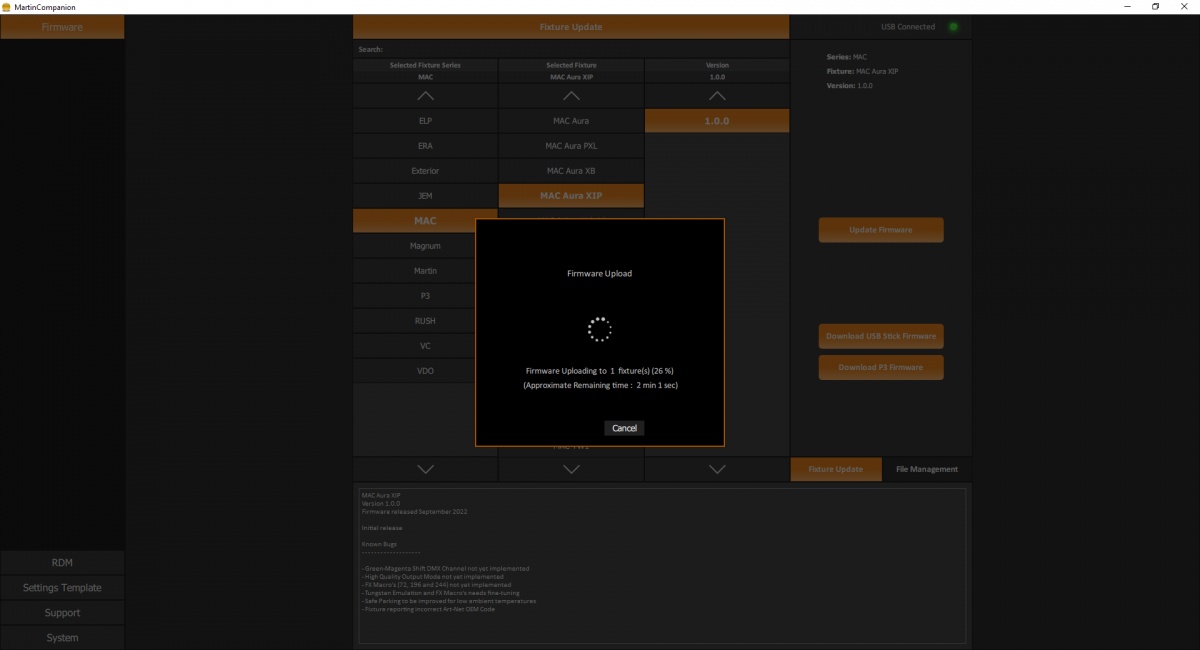The height and width of the screenshot is (650, 1200).
Task: Click the 'Selected Fixture Series' column header
Action: [x=425, y=65]
